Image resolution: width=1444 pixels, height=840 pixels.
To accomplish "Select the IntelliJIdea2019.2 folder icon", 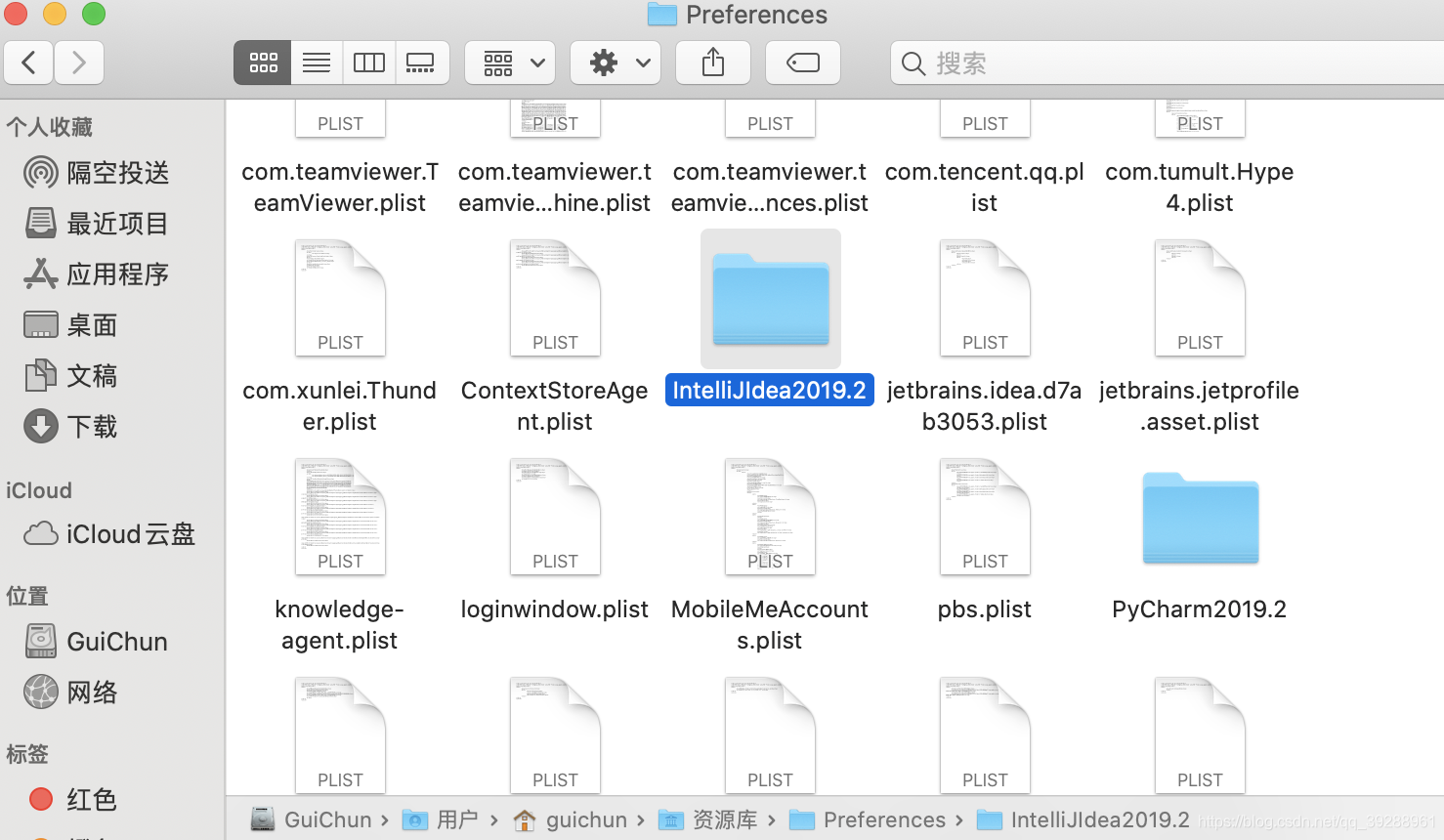I will click(771, 299).
